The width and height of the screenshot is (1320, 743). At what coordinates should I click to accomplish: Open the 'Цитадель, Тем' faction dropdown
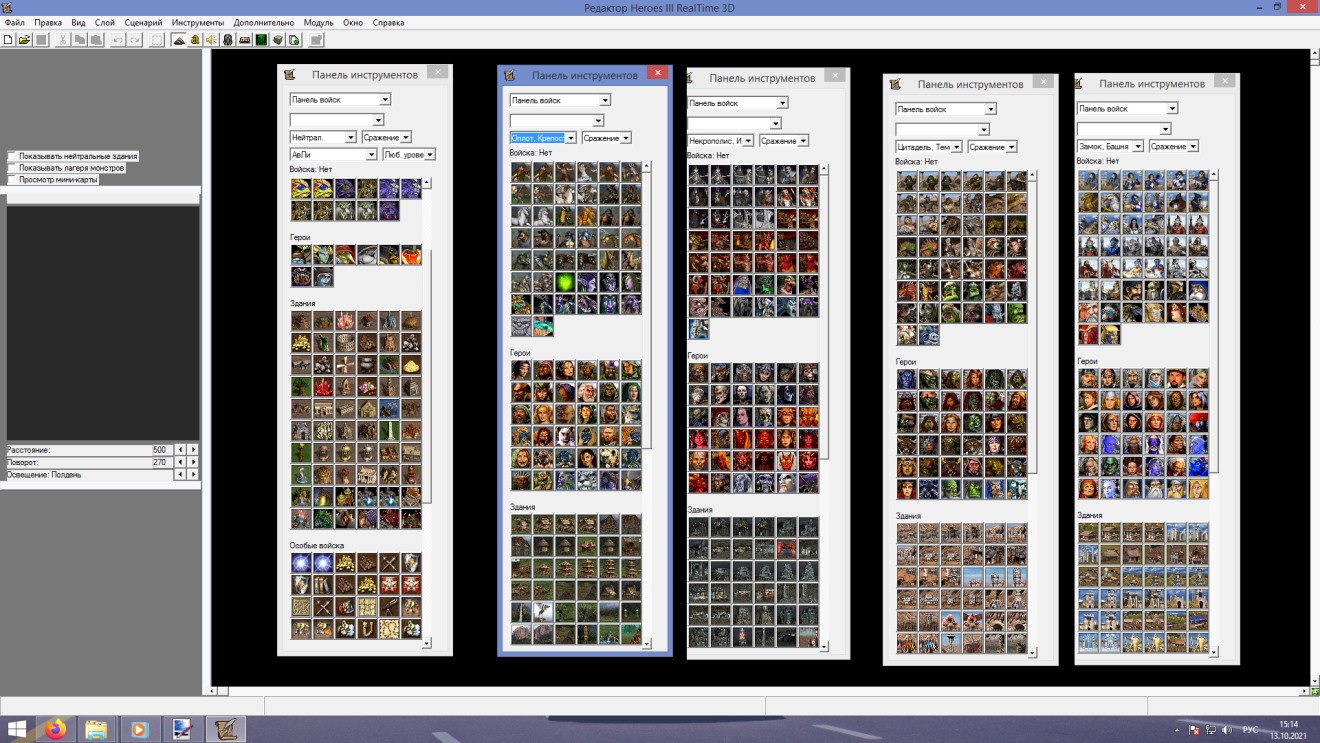click(929, 147)
